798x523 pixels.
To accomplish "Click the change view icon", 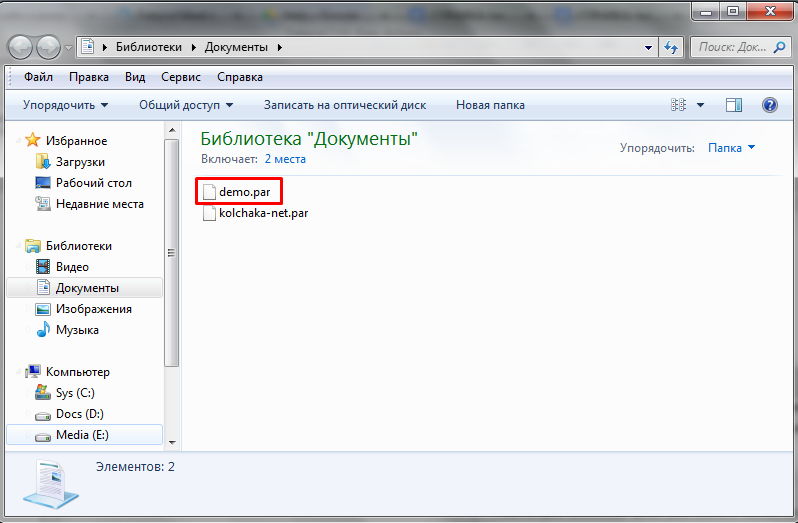I will (x=678, y=105).
